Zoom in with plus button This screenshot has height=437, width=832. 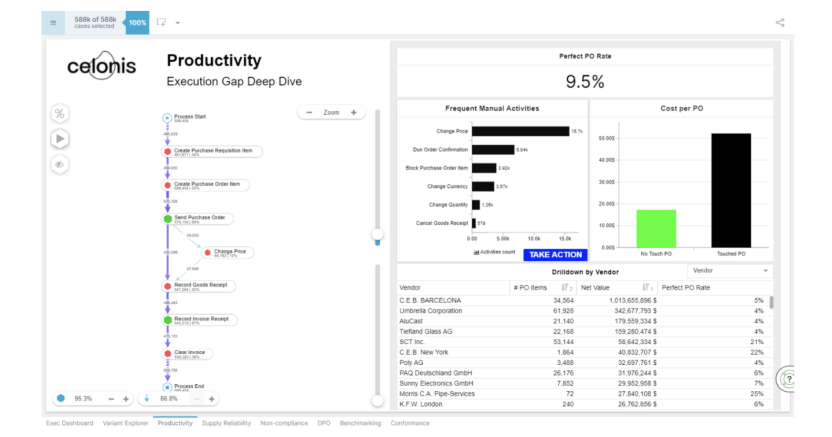tap(353, 112)
